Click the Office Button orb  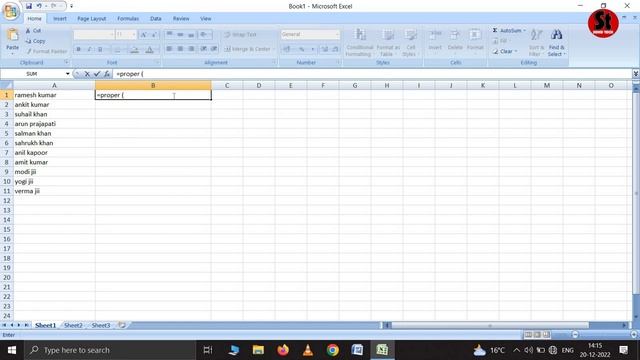pyautogui.click(x=11, y=11)
